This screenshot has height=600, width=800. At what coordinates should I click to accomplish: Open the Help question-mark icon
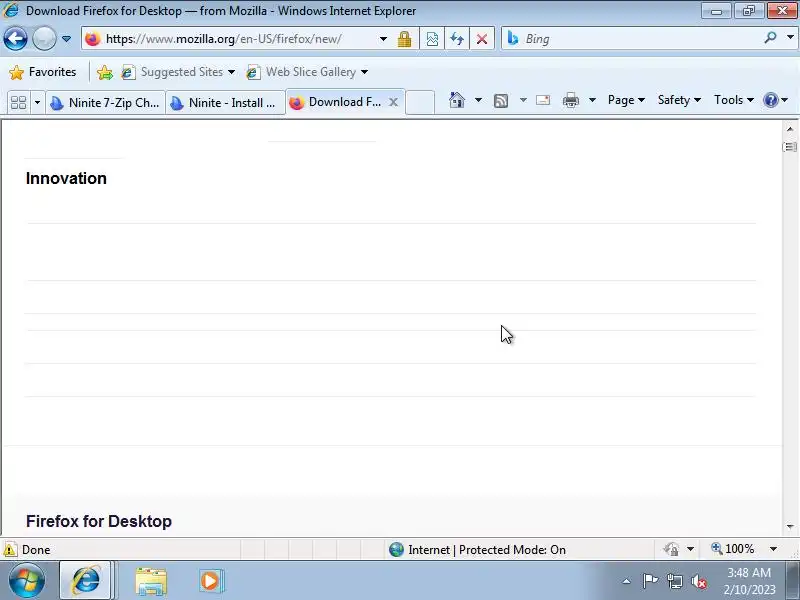[x=775, y=100]
